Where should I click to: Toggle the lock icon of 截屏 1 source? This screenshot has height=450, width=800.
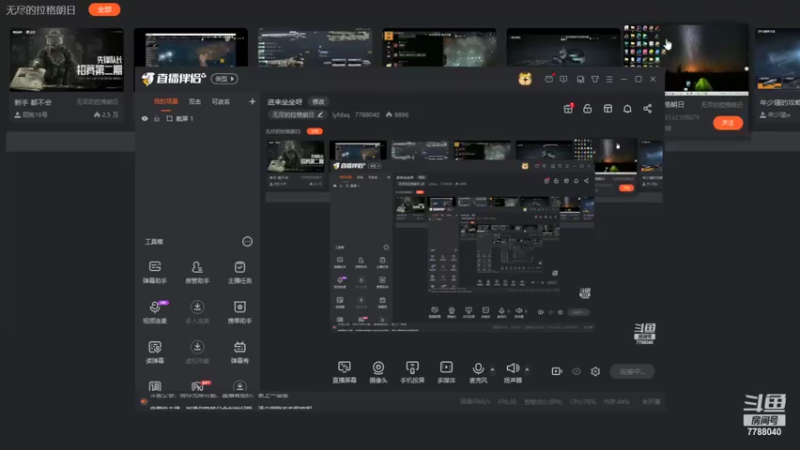[x=157, y=118]
